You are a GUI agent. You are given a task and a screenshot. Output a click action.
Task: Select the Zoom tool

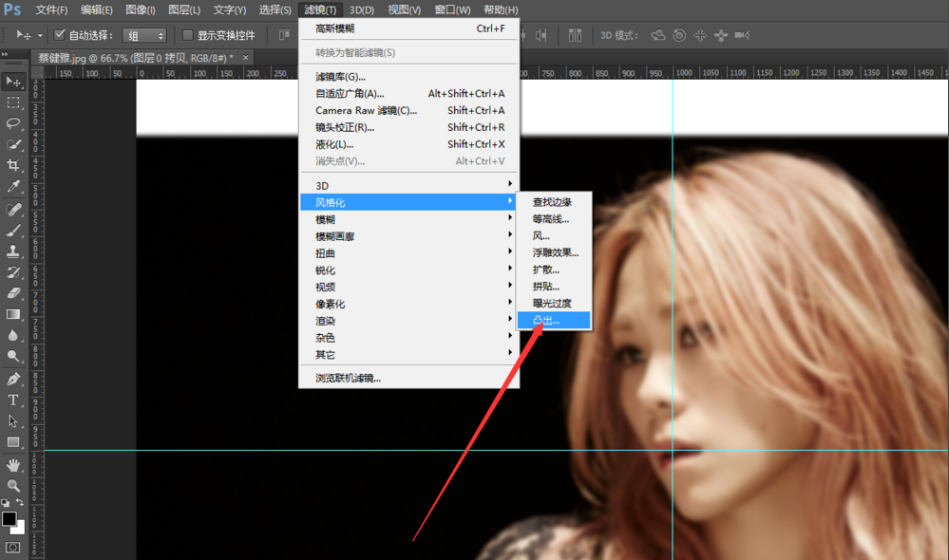(13, 486)
